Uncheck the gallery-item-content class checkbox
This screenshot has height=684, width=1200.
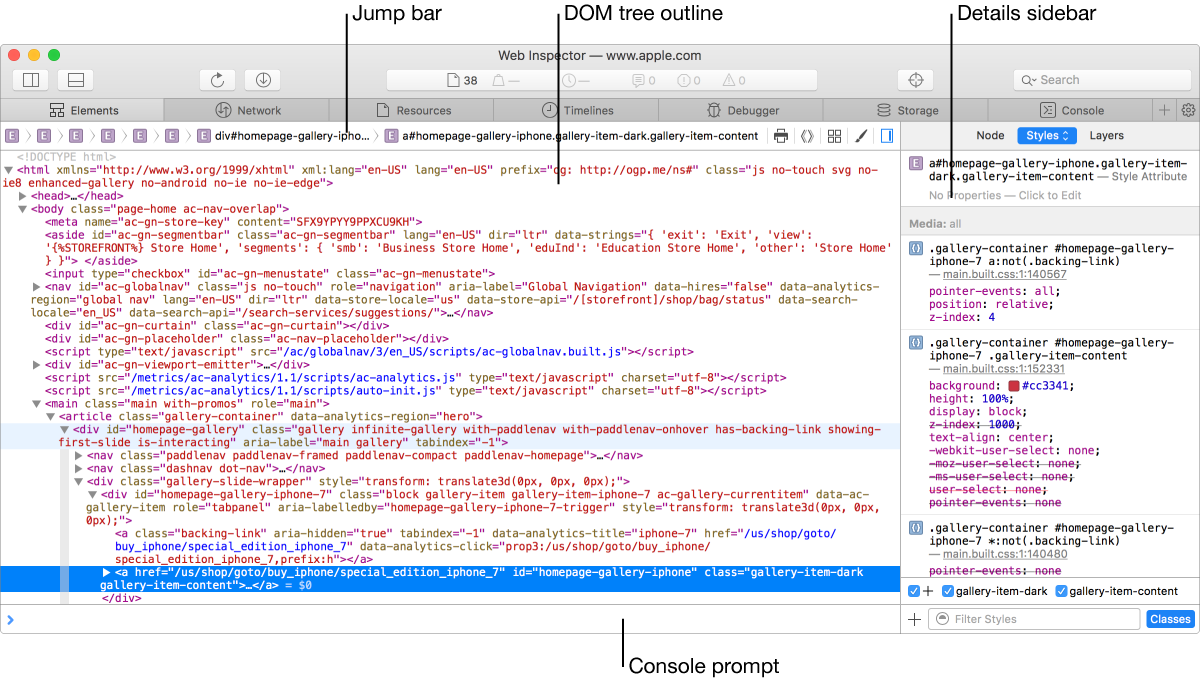1062,591
